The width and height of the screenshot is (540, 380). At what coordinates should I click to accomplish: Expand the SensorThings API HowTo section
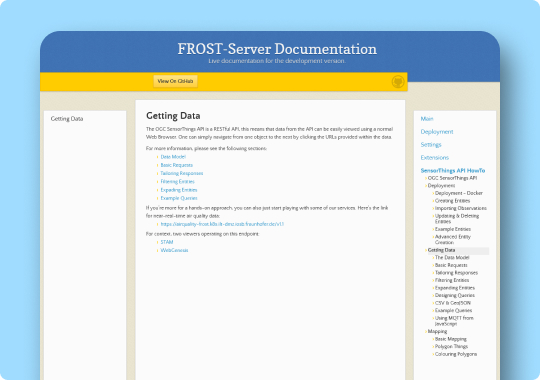tap(453, 171)
